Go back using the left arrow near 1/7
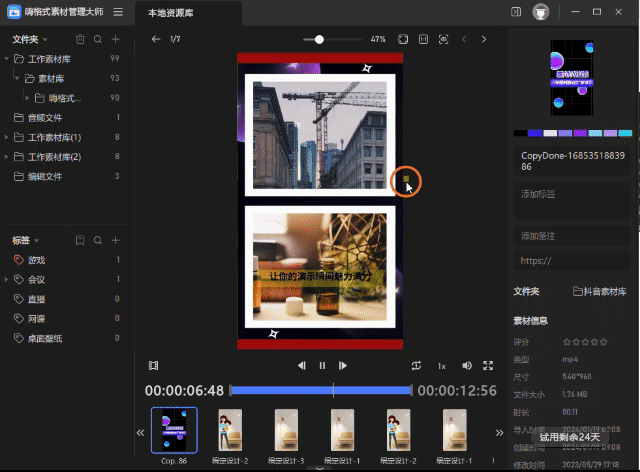Viewport: 640px width, 472px height. coord(156,39)
